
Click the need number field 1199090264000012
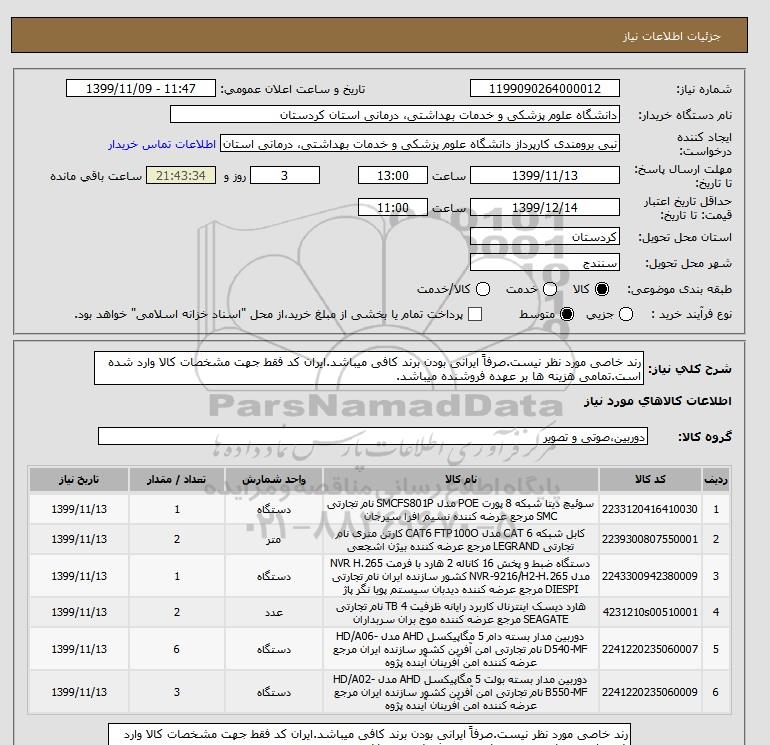(545, 88)
